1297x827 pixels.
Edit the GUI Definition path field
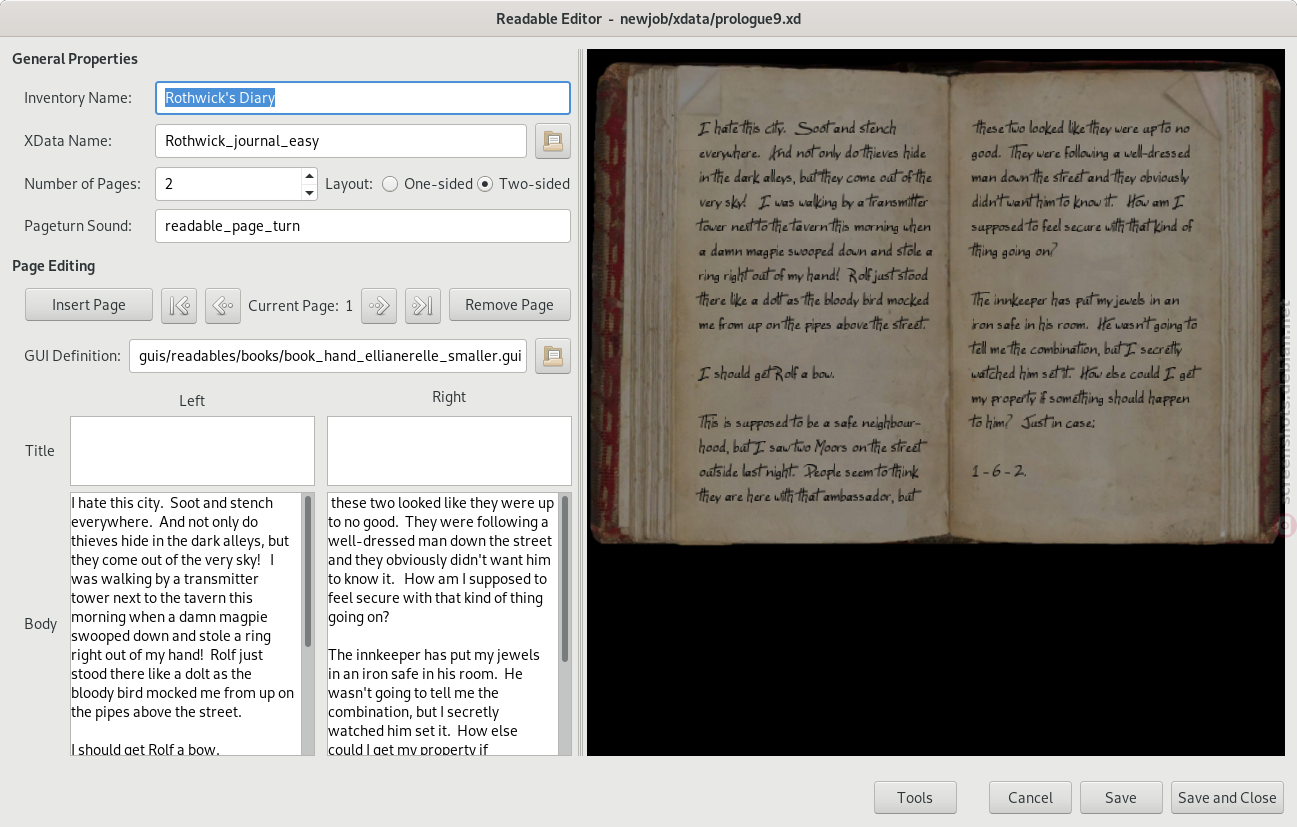tap(328, 355)
